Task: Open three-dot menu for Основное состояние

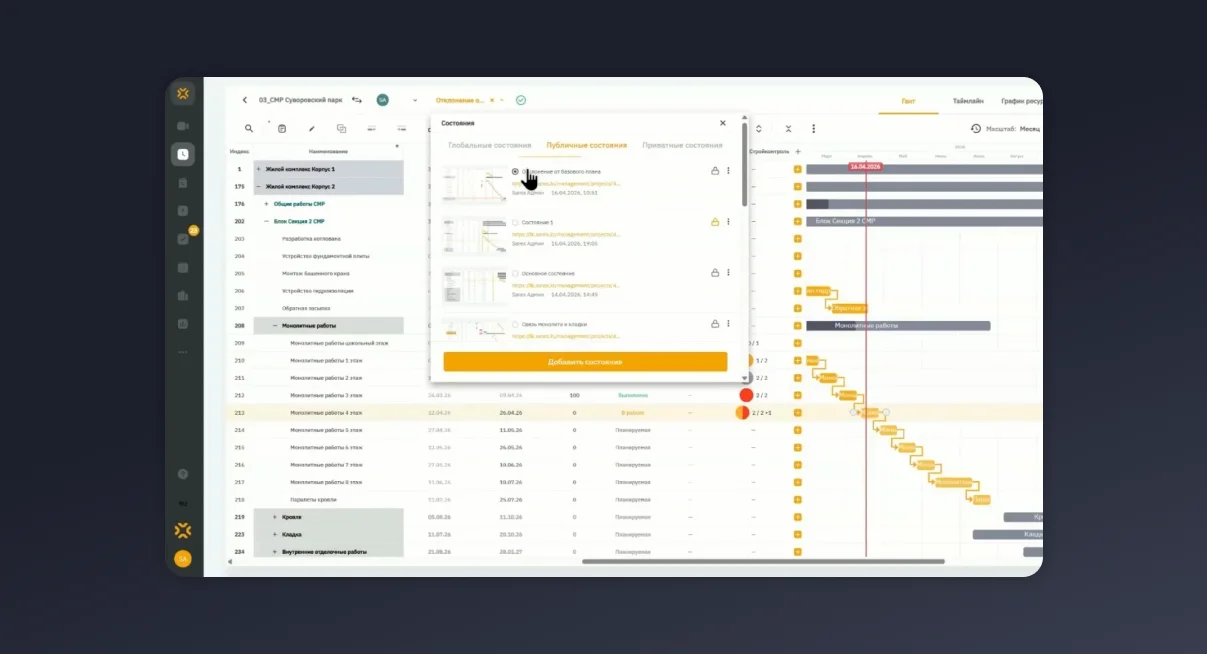Action: point(728,272)
